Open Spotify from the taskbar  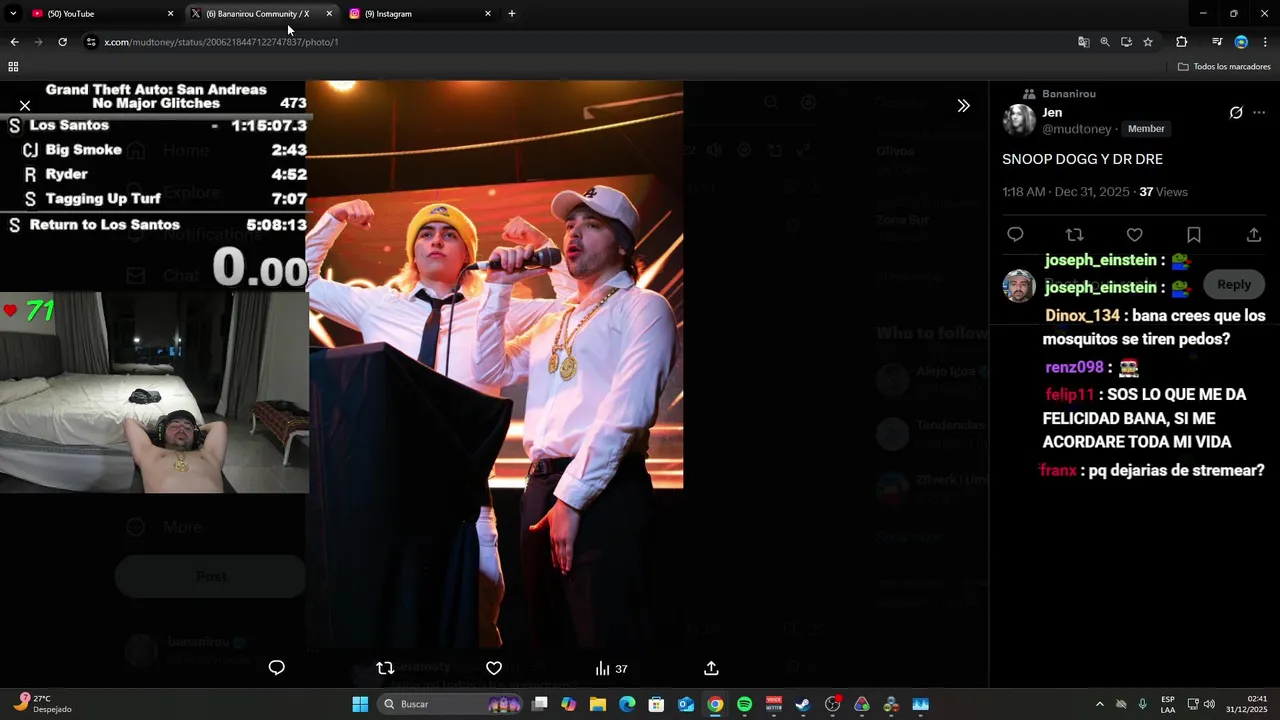click(x=744, y=704)
